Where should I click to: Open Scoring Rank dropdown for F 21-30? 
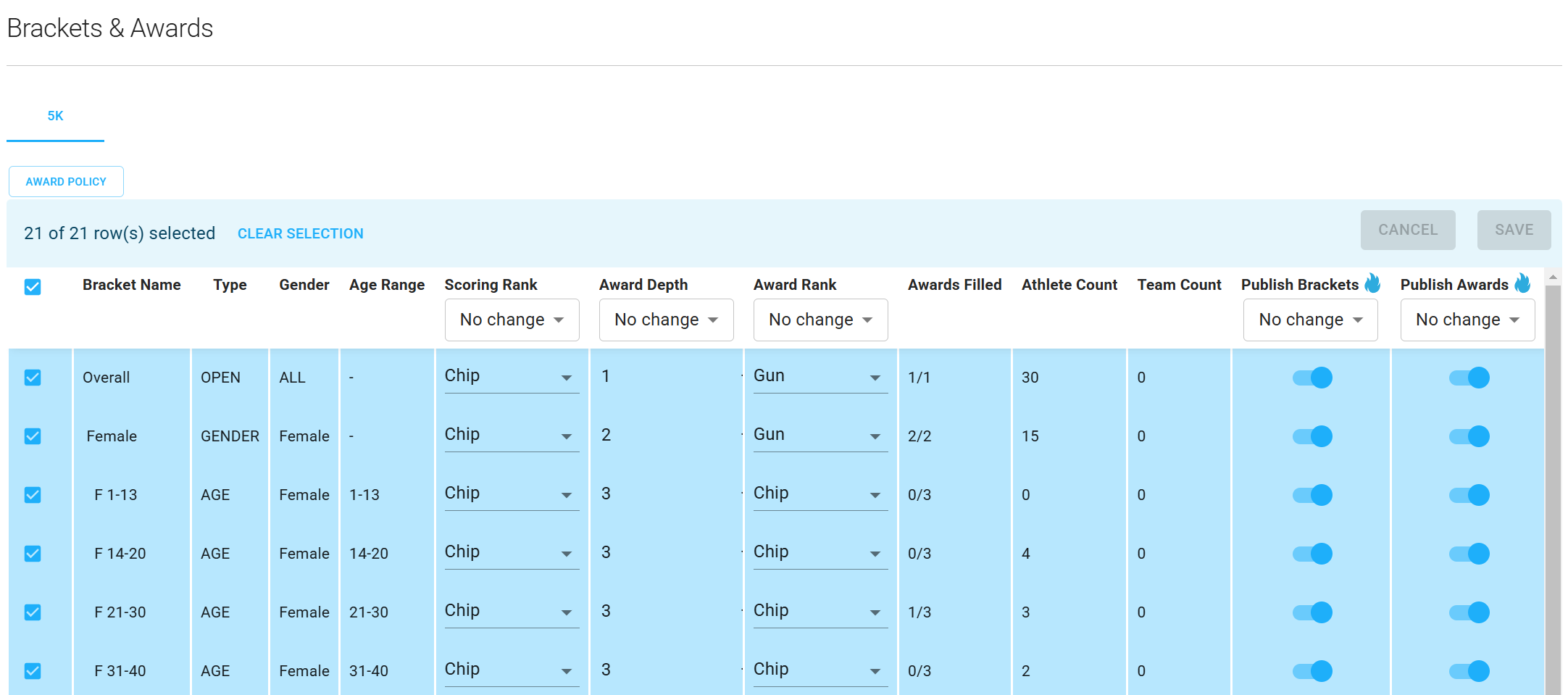click(512, 612)
